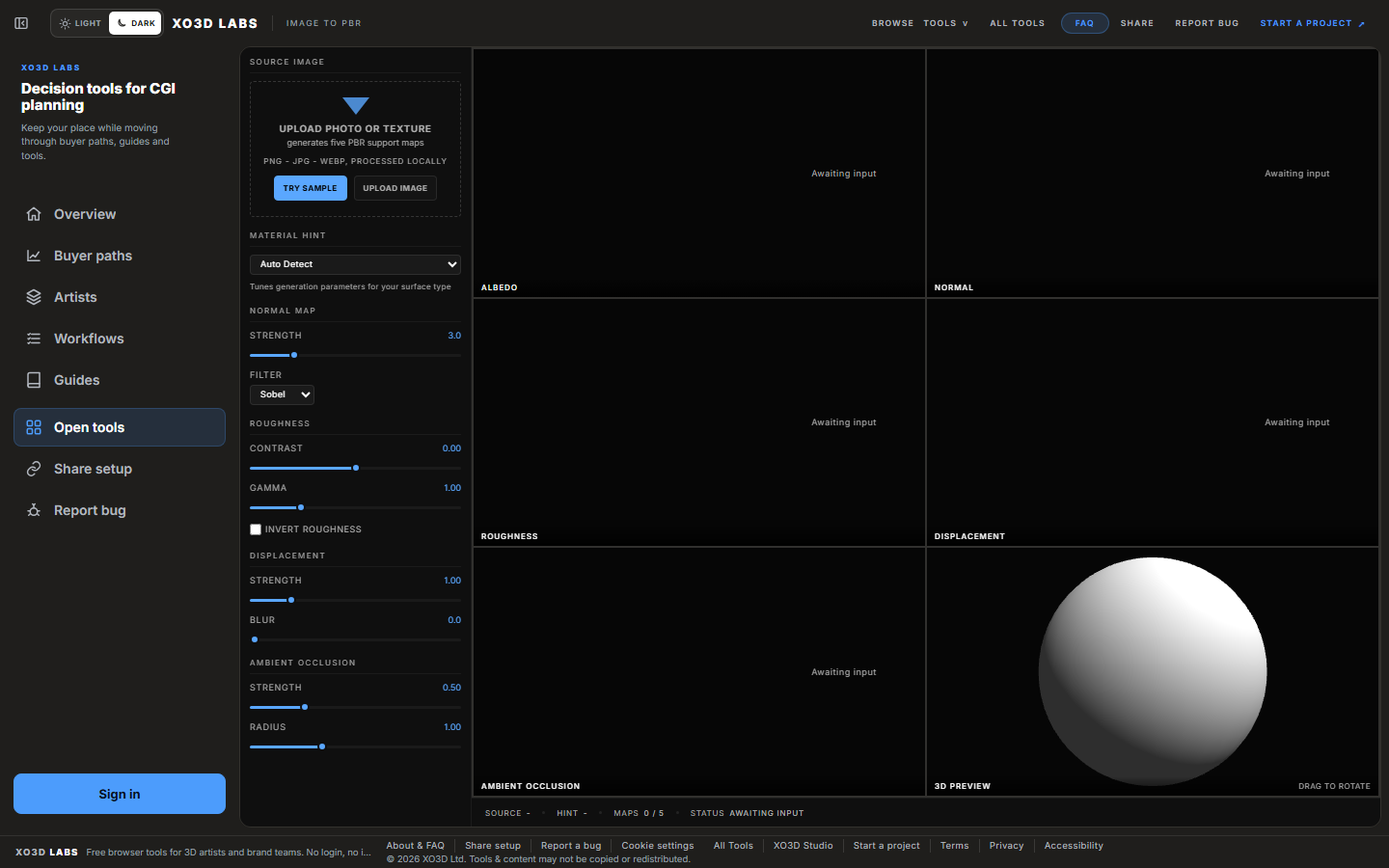Screen dimensions: 1389x868
Task: Open the Terms footer link
Action: (x=955, y=846)
